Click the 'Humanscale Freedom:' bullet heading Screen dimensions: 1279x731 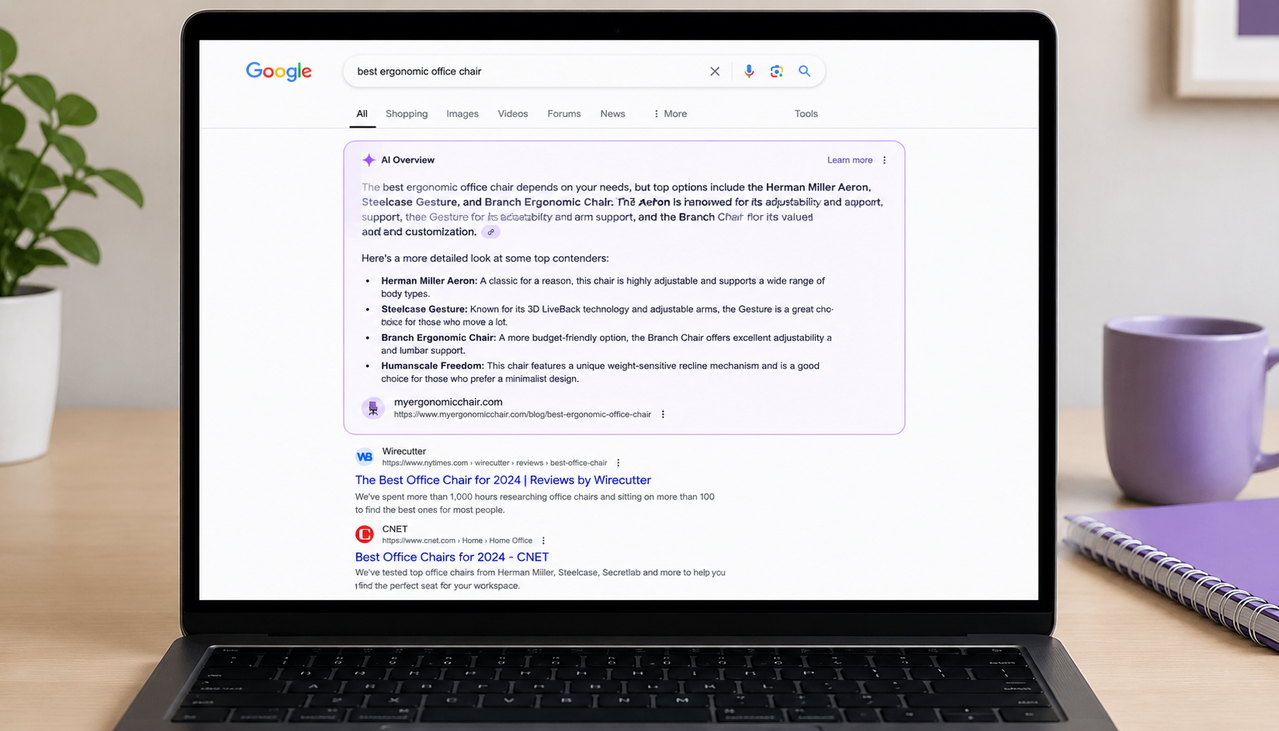click(x=432, y=366)
